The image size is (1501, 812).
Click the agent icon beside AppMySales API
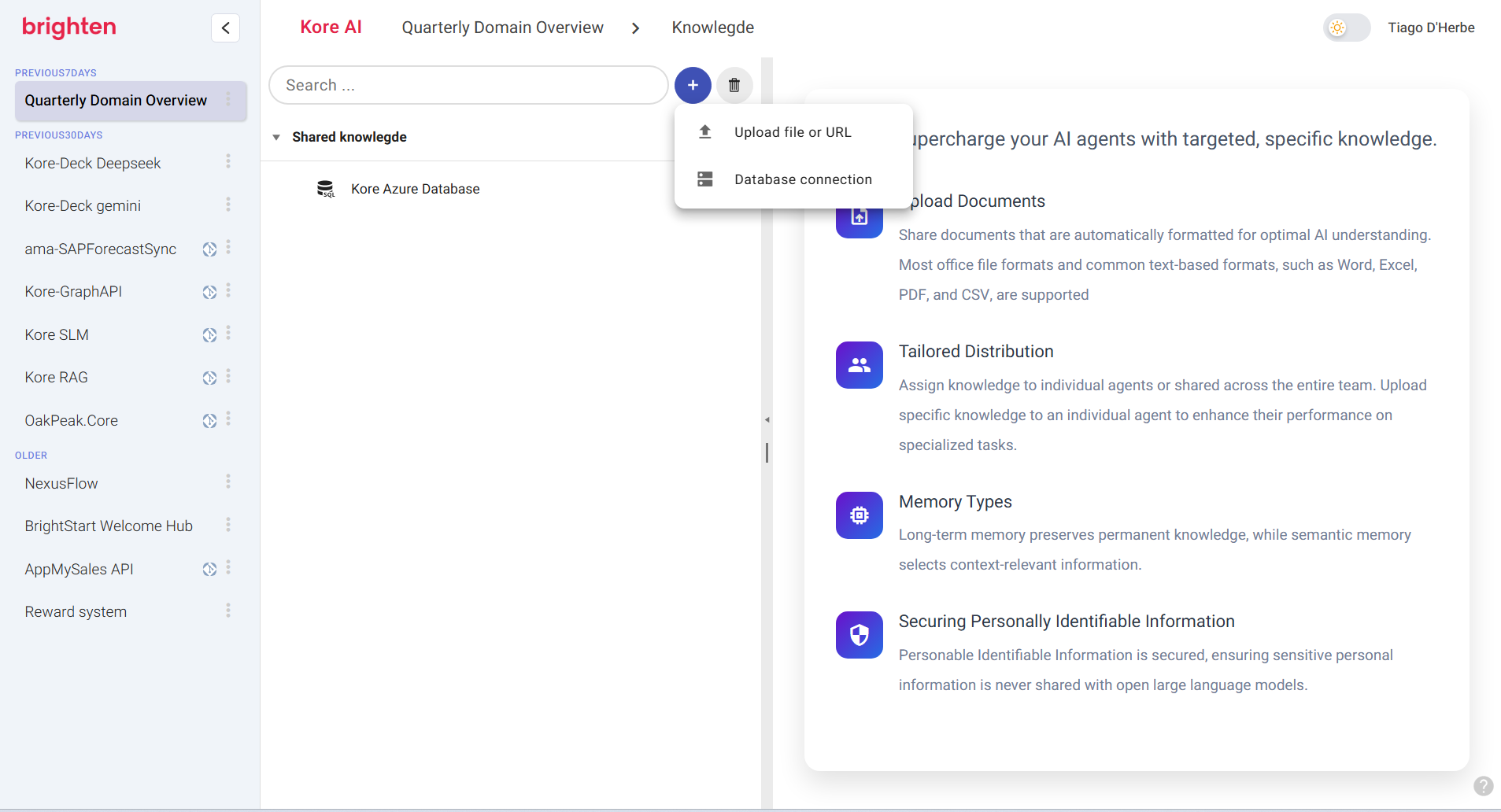[209, 569]
